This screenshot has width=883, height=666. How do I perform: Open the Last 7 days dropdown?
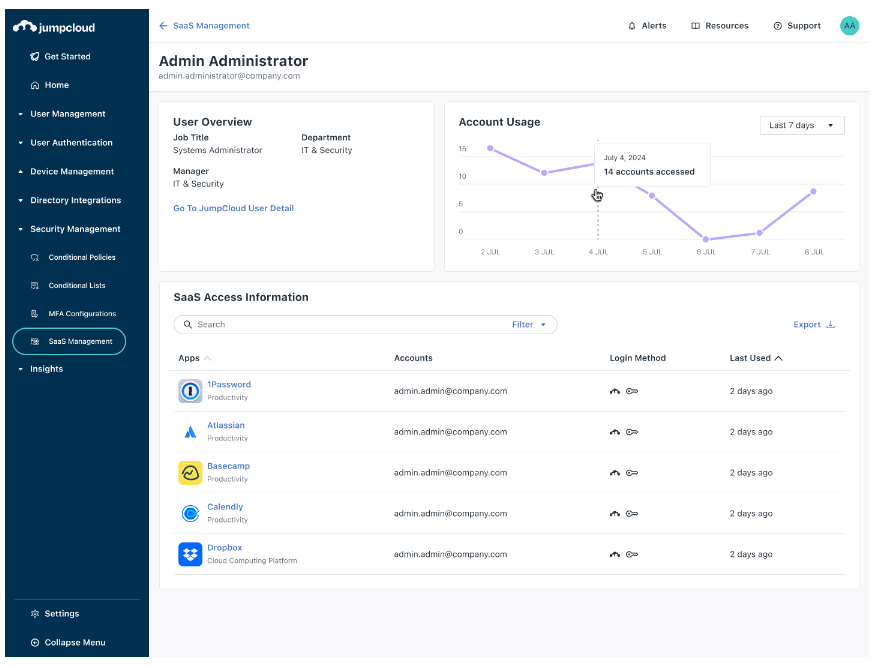(802, 125)
